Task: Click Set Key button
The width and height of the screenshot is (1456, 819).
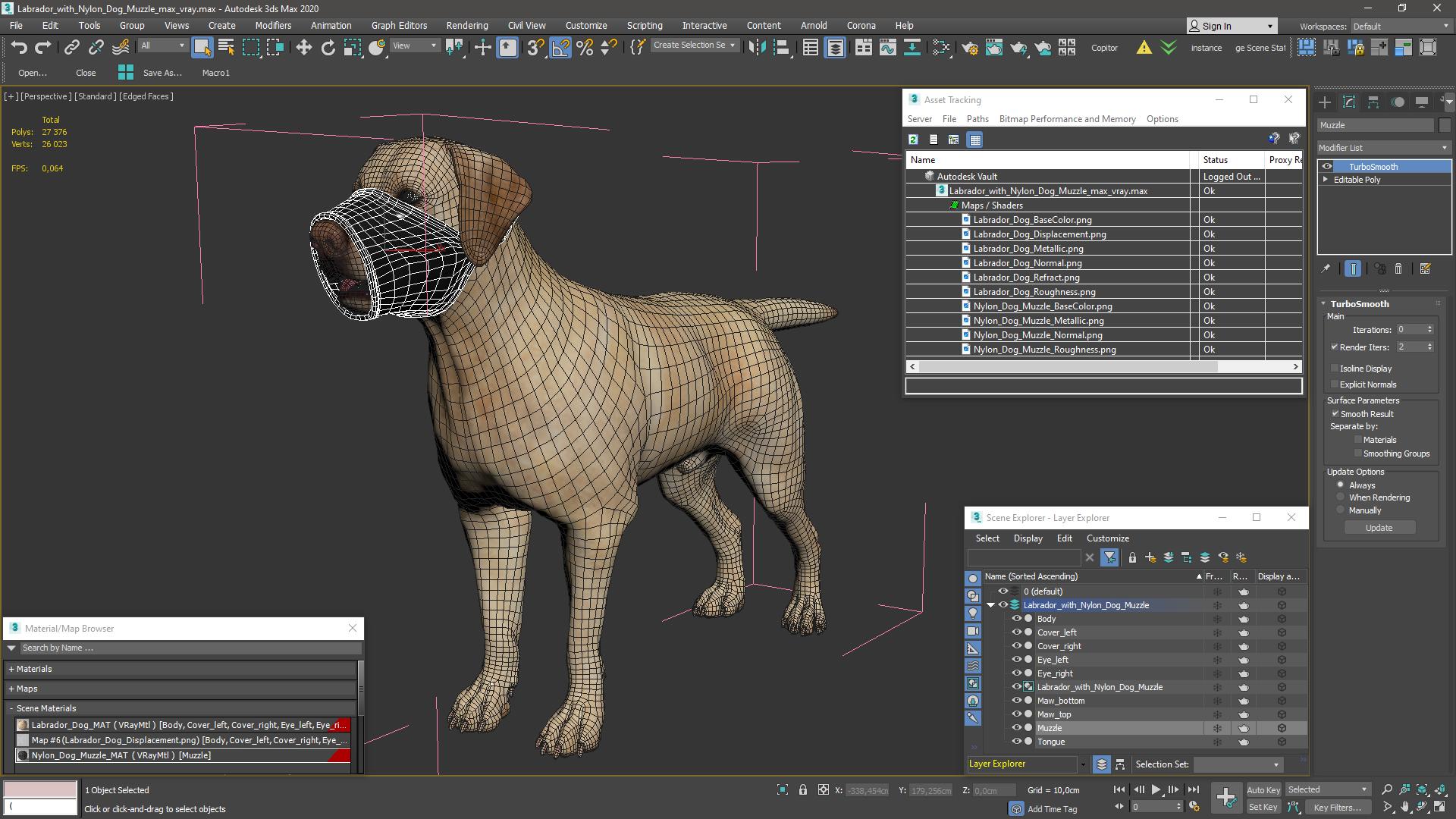Action: pos(1263,807)
